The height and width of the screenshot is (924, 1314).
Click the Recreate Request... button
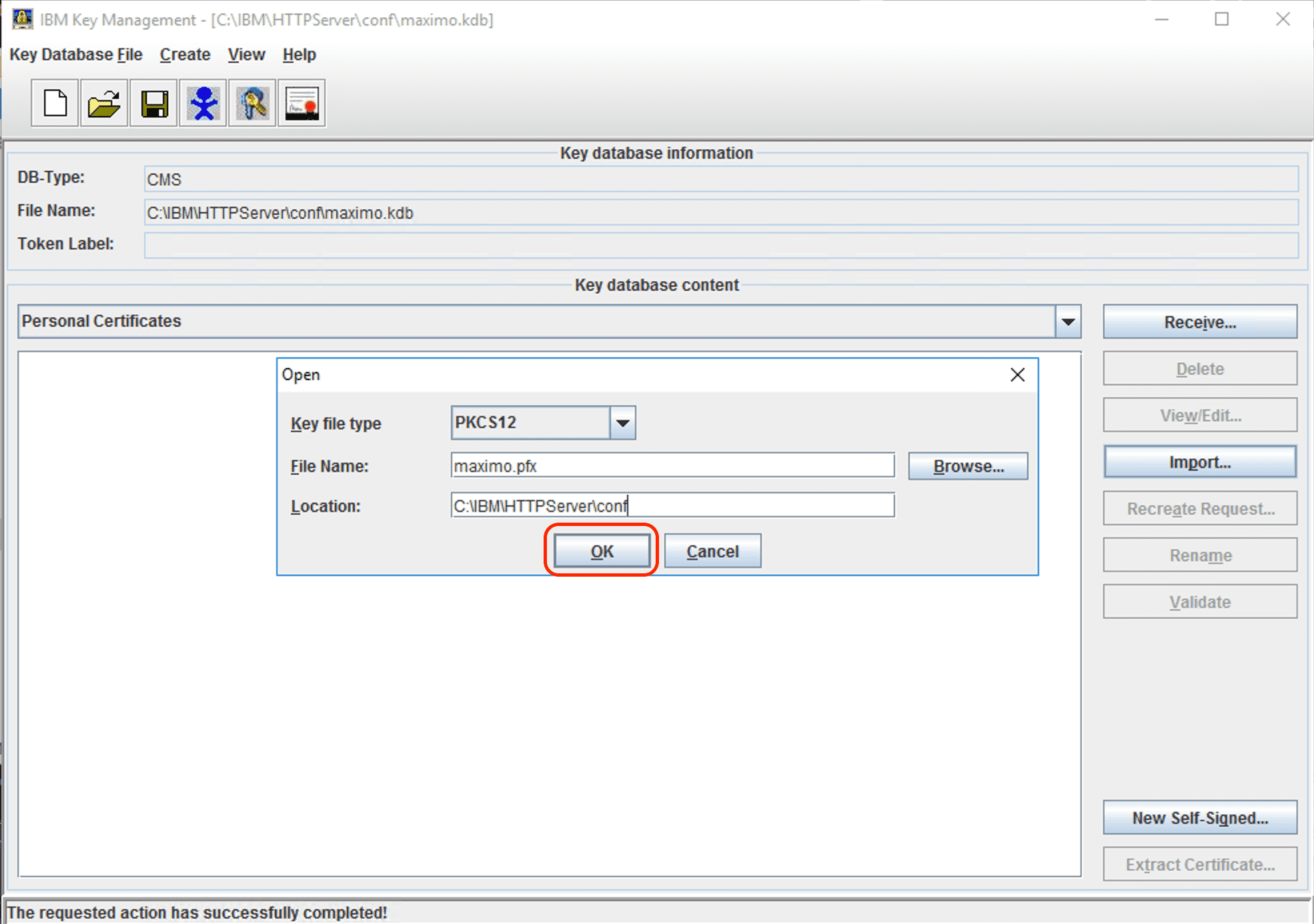1200,509
